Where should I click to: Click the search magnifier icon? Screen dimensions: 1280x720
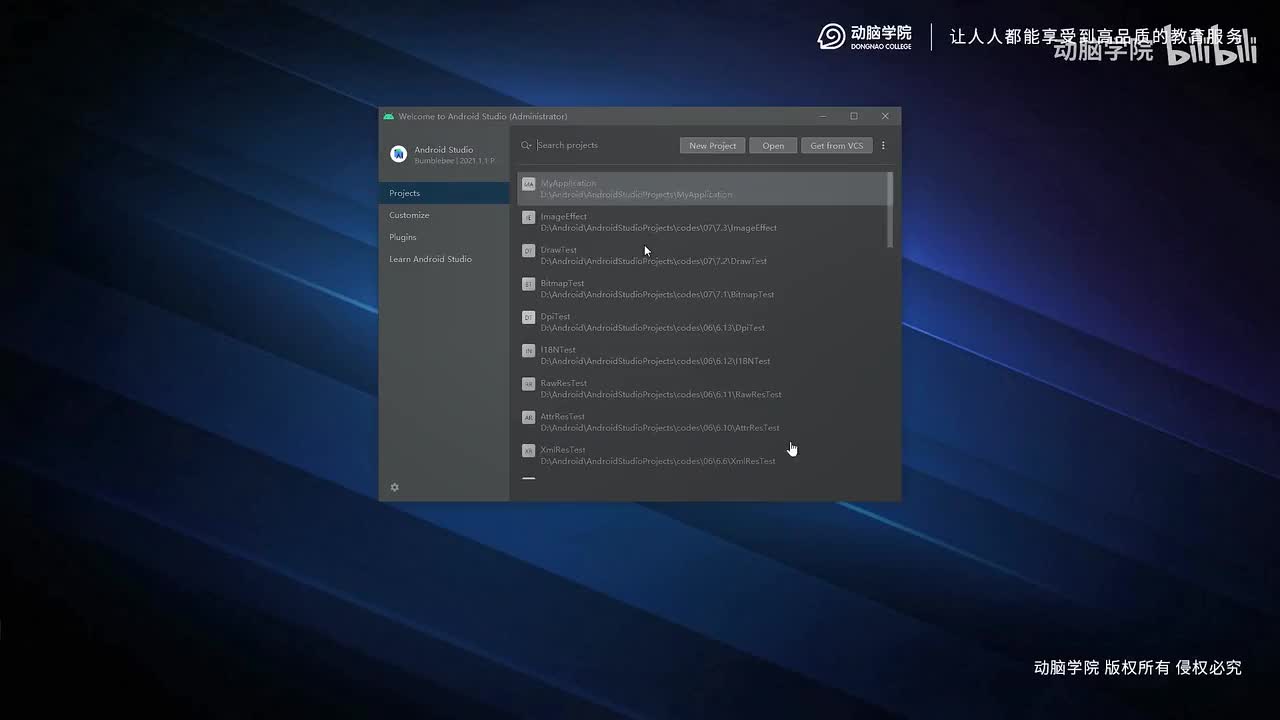pyautogui.click(x=526, y=146)
